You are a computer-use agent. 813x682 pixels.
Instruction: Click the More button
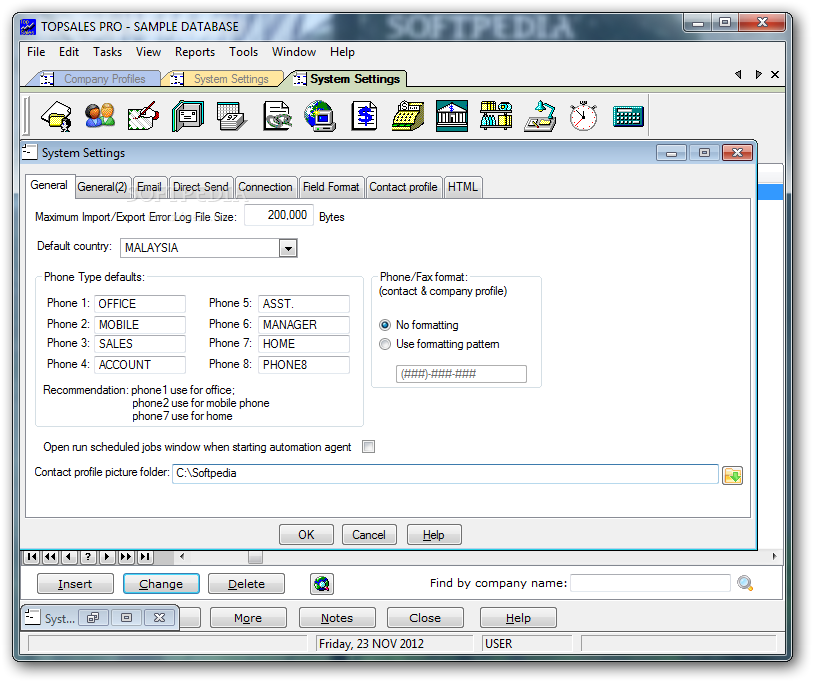(x=248, y=618)
